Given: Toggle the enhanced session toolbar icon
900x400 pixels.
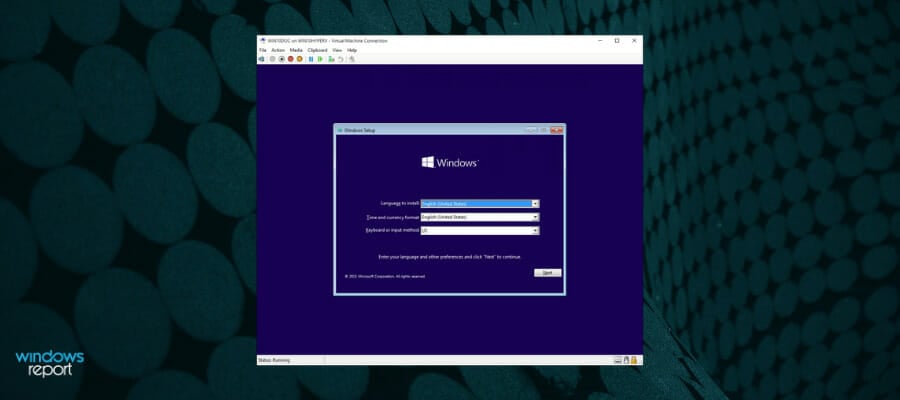Looking at the screenshot, I should [352, 59].
